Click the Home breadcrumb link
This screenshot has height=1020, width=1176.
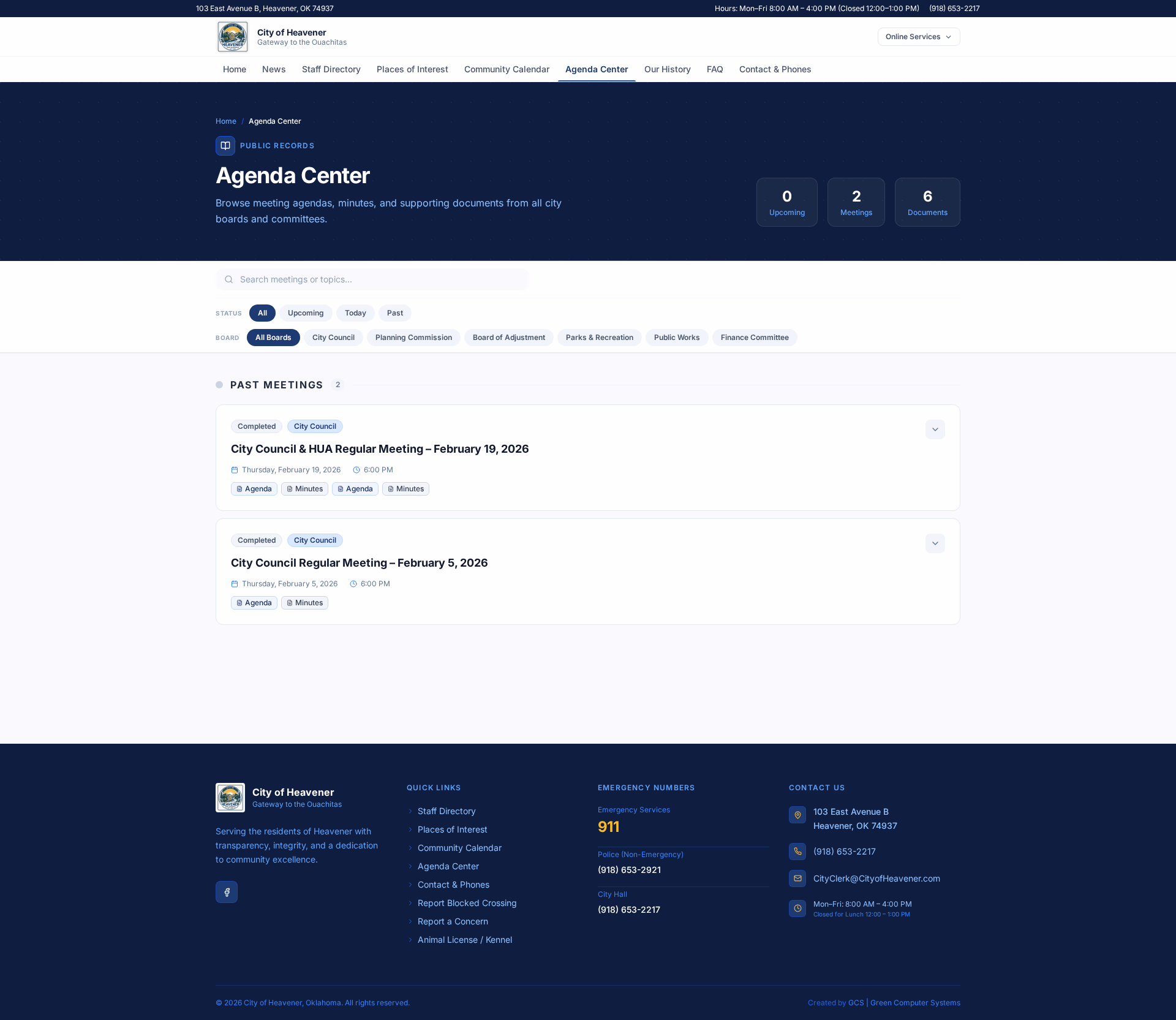[226, 121]
